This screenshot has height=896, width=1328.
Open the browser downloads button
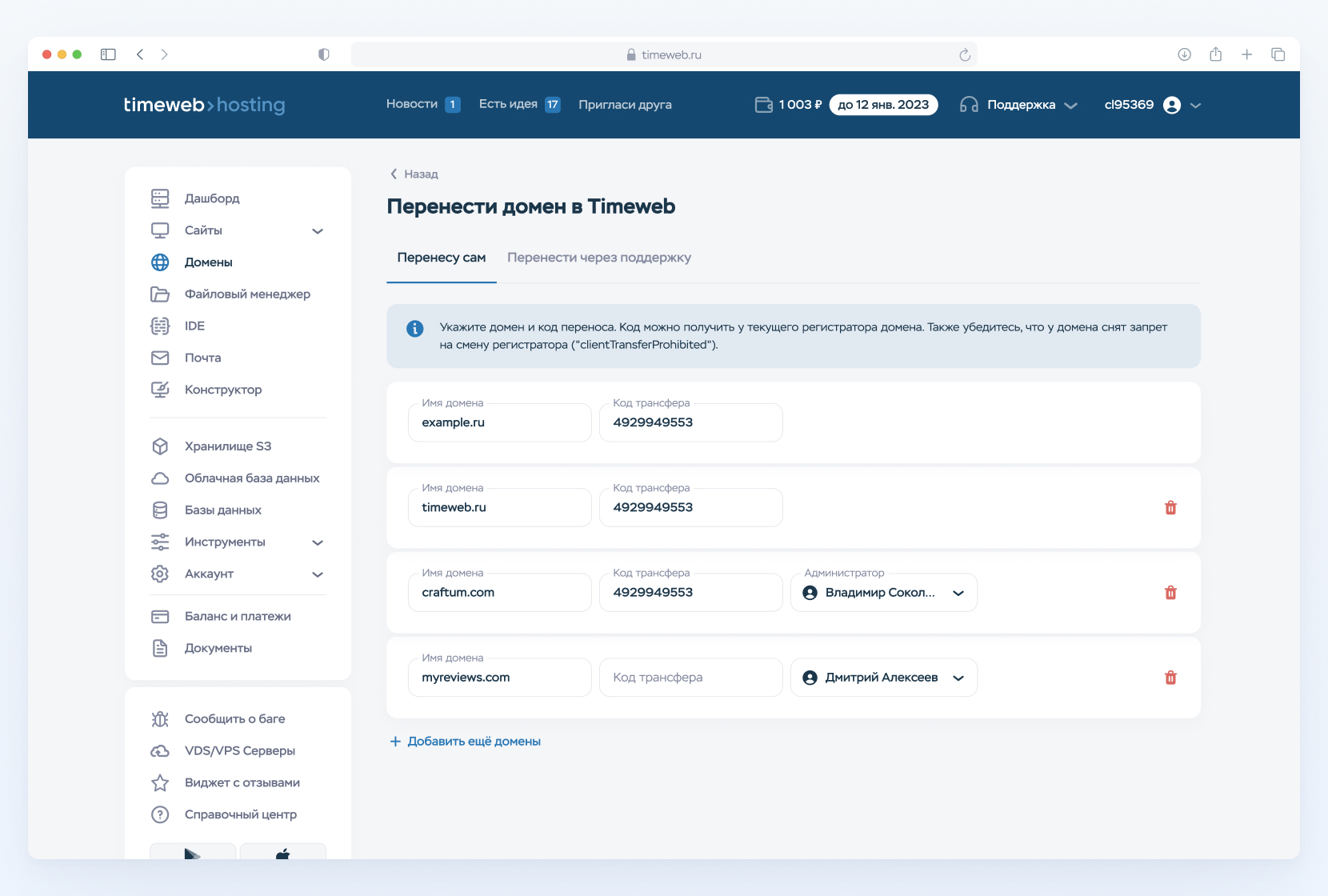click(1185, 54)
